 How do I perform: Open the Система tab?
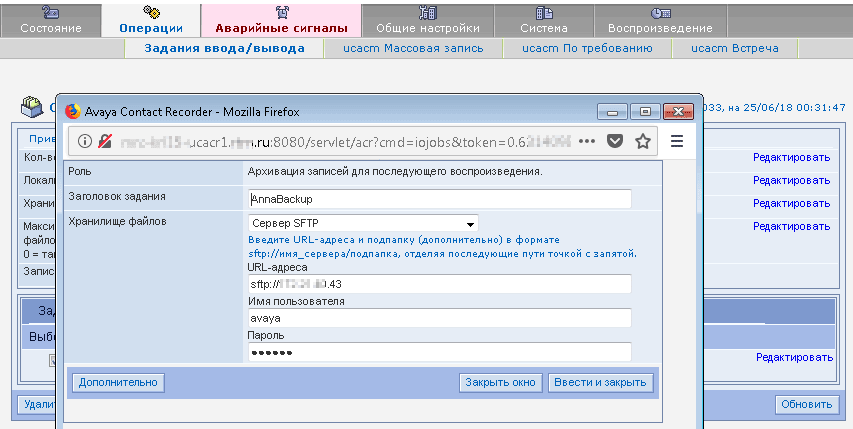544,21
